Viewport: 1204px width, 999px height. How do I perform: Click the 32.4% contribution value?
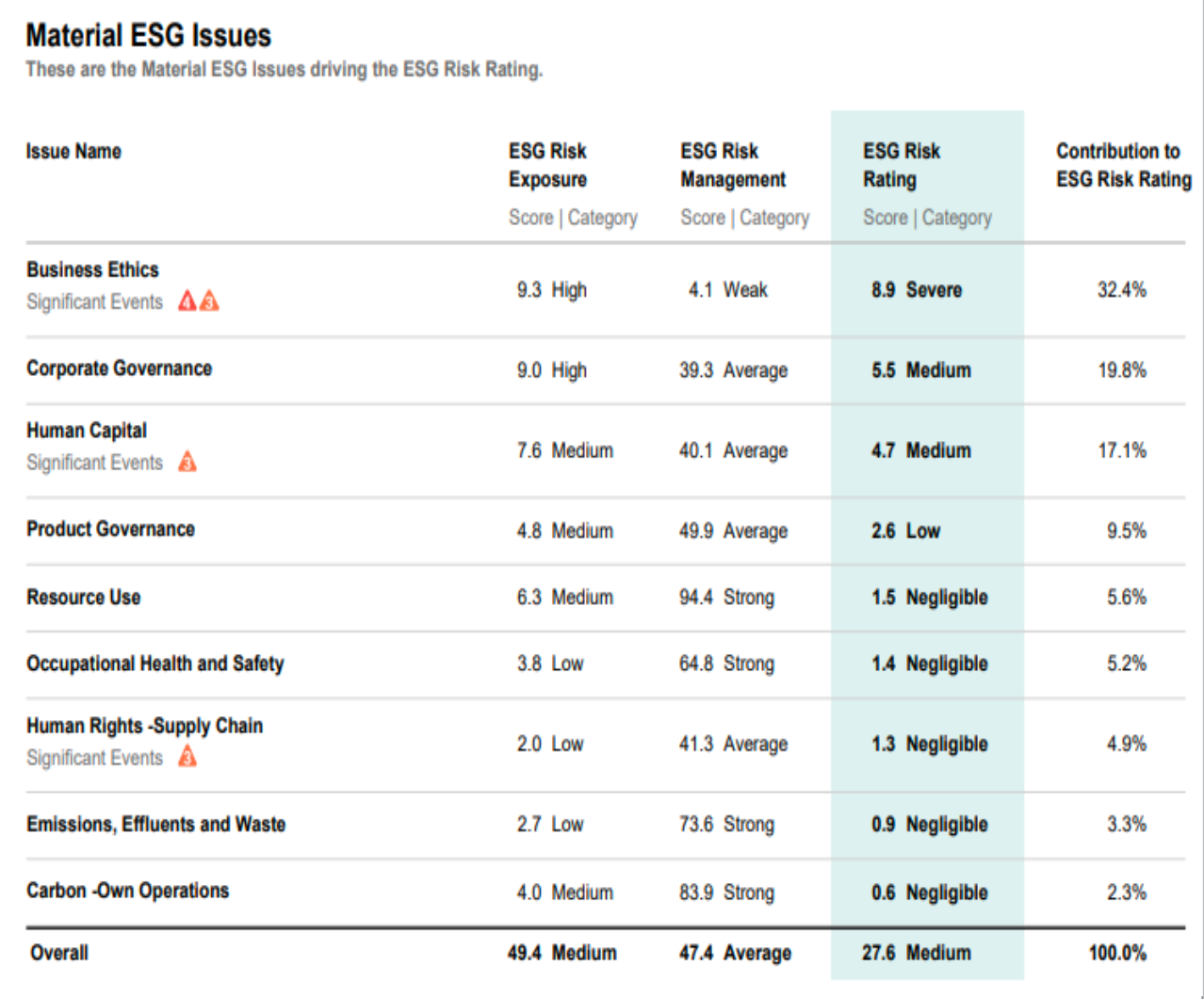coord(1122,289)
